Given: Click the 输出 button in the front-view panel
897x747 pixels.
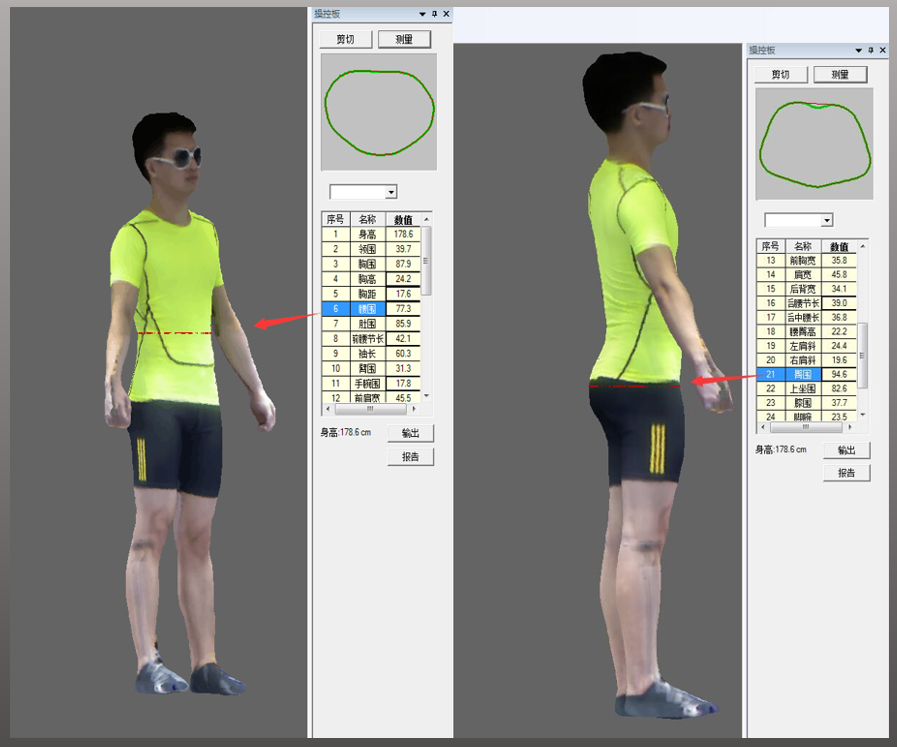Looking at the screenshot, I should click(x=411, y=433).
